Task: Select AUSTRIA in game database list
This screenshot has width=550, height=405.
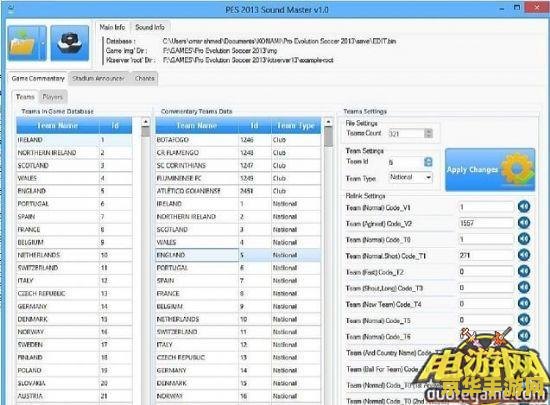Action: pos(74,396)
